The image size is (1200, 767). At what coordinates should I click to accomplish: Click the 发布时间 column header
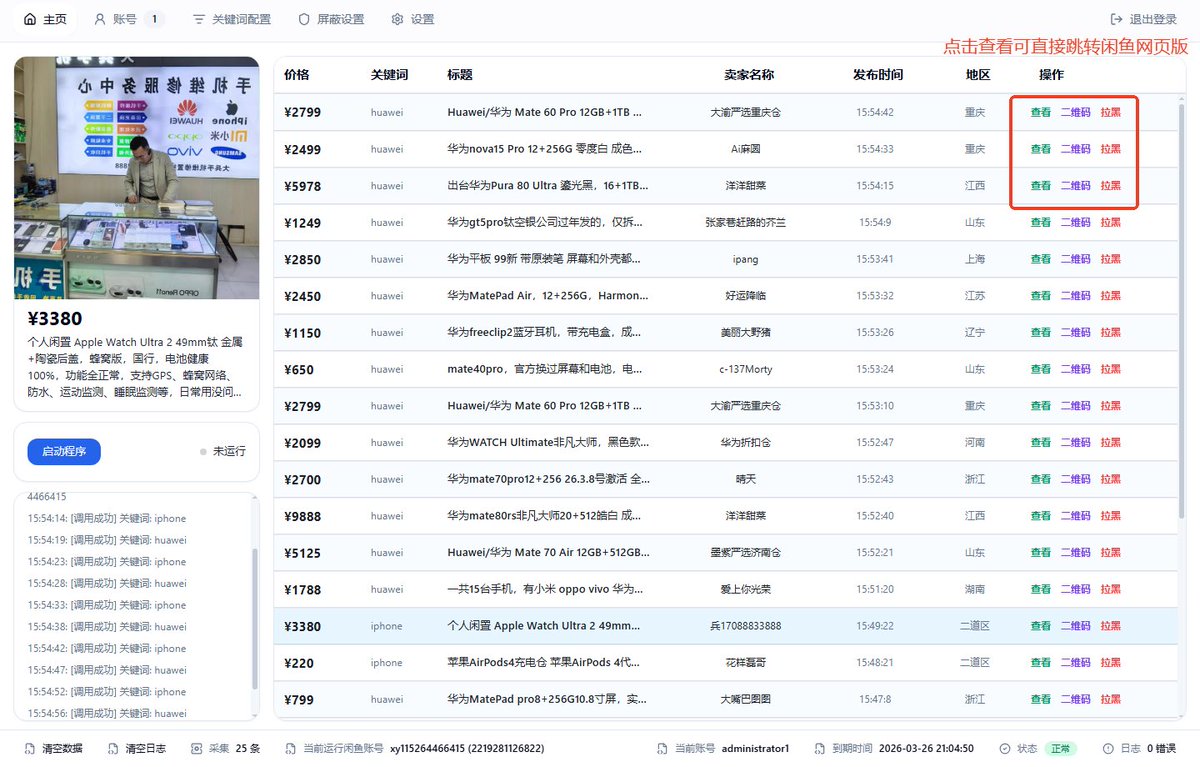[x=878, y=75]
